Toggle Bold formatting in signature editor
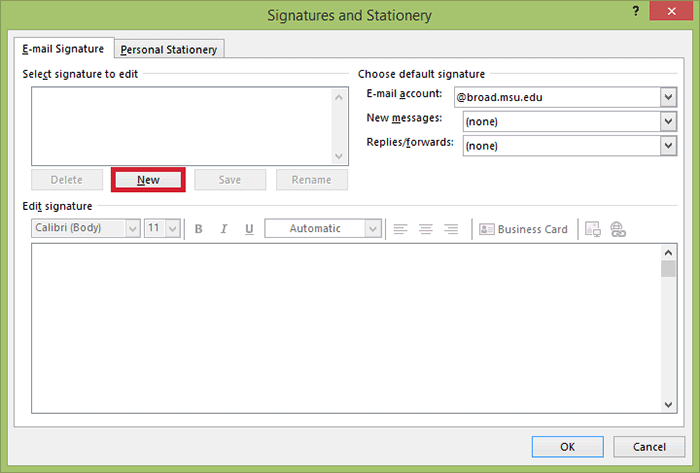The image size is (700, 473). (x=199, y=229)
